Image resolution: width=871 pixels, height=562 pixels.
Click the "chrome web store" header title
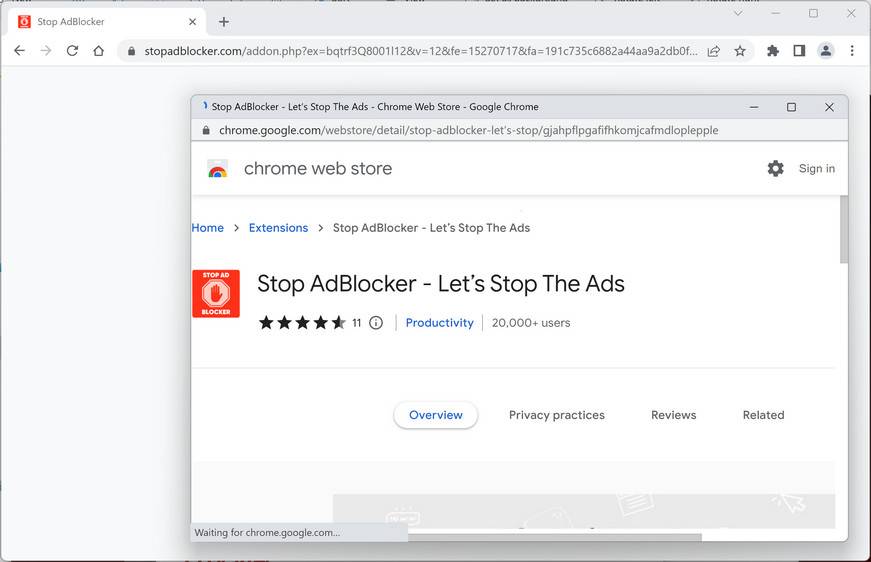click(x=318, y=168)
